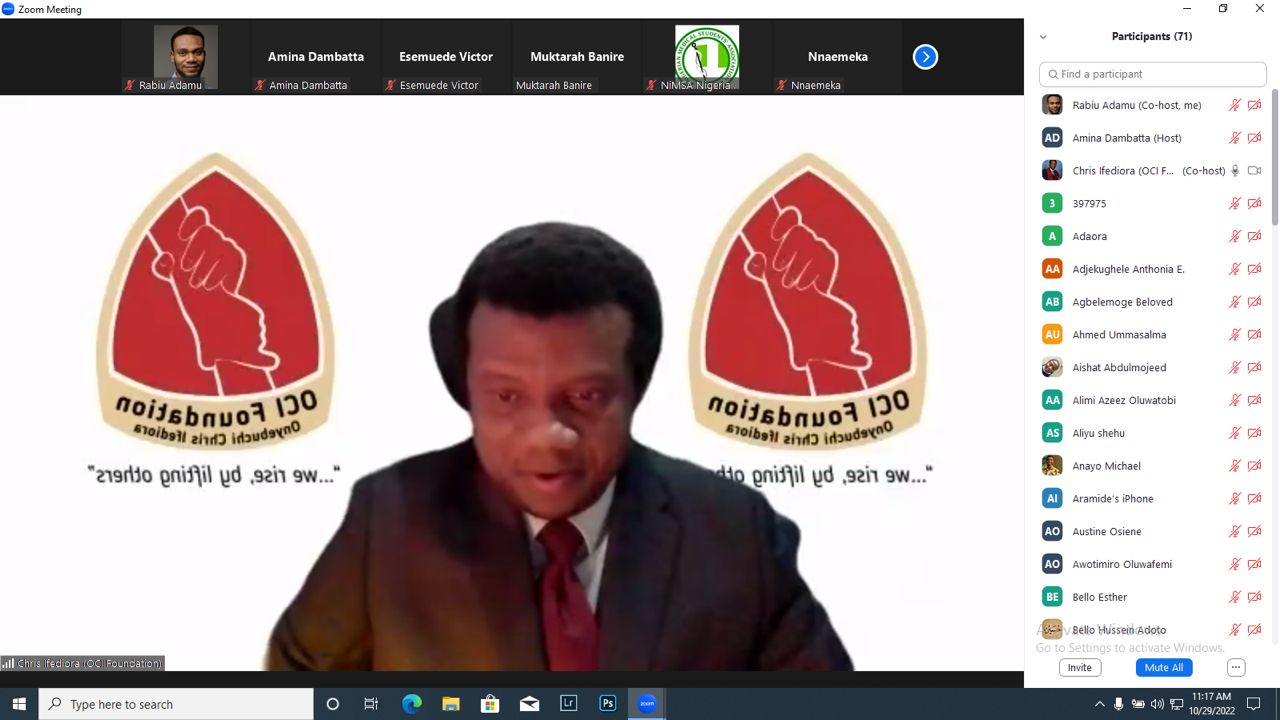Open File Explorer from the taskbar
This screenshot has height=720, width=1280.
point(450,704)
